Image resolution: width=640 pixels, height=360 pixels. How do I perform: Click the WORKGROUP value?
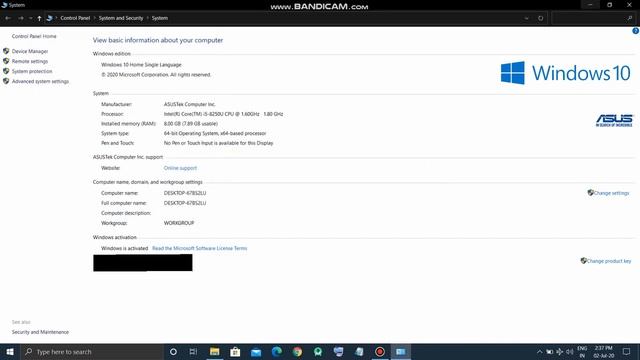point(179,223)
